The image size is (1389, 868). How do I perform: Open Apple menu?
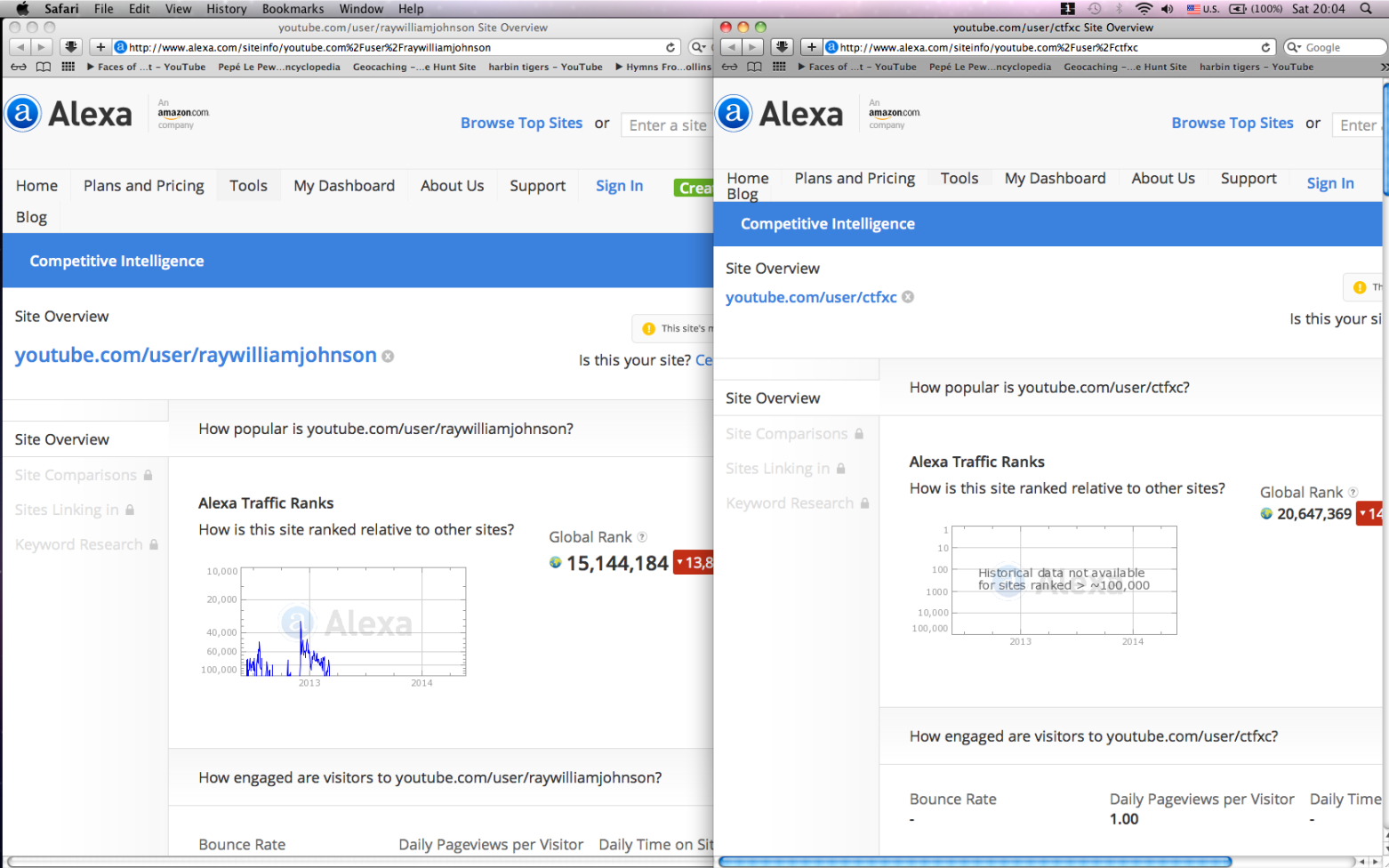(x=22, y=9)
